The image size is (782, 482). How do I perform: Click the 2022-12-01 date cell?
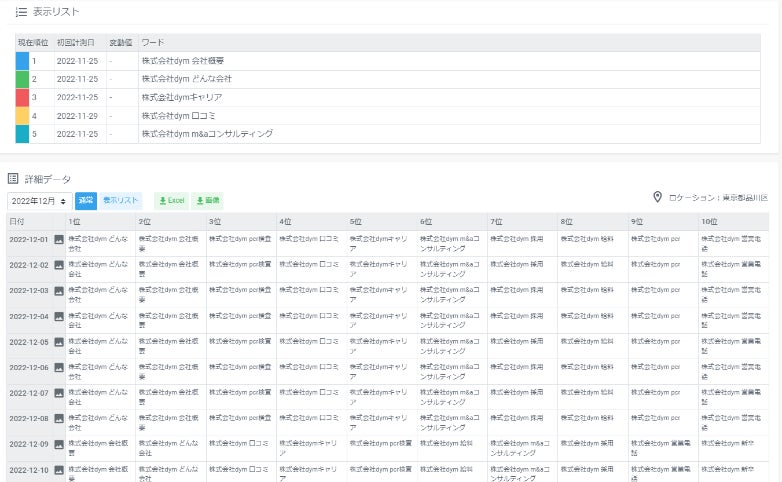click(29, 240)
